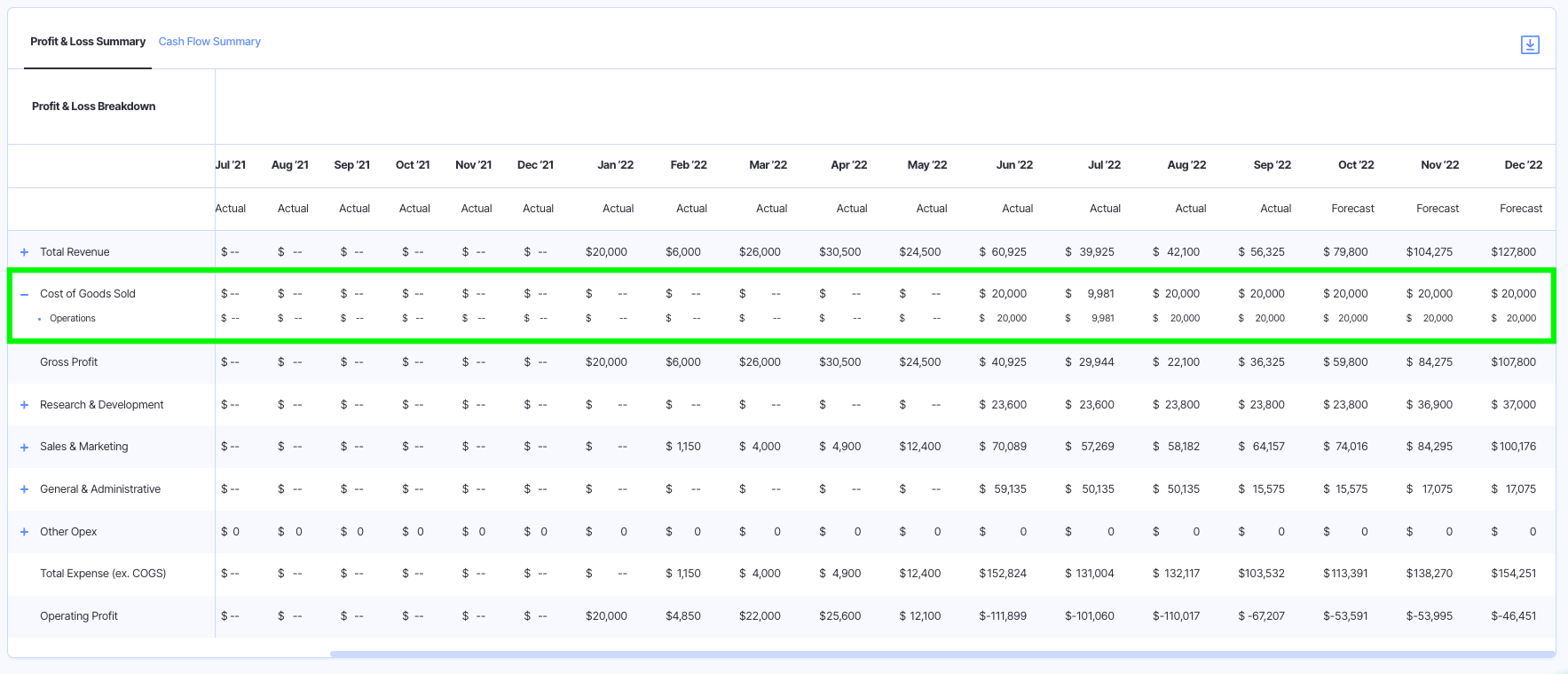Screen dimensions: 1568x674
Task: Click the Jun '22 column header
Action: pyautogui.click(x=1014, y=165)
